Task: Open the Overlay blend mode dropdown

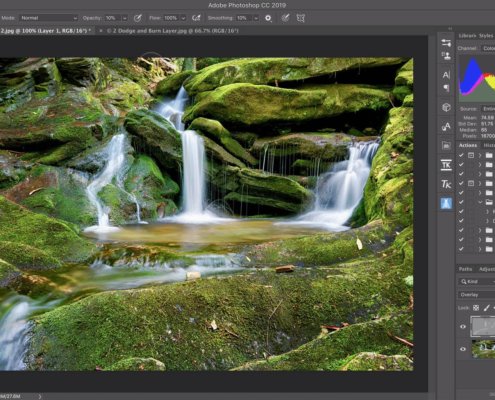Action: (477, 295)
